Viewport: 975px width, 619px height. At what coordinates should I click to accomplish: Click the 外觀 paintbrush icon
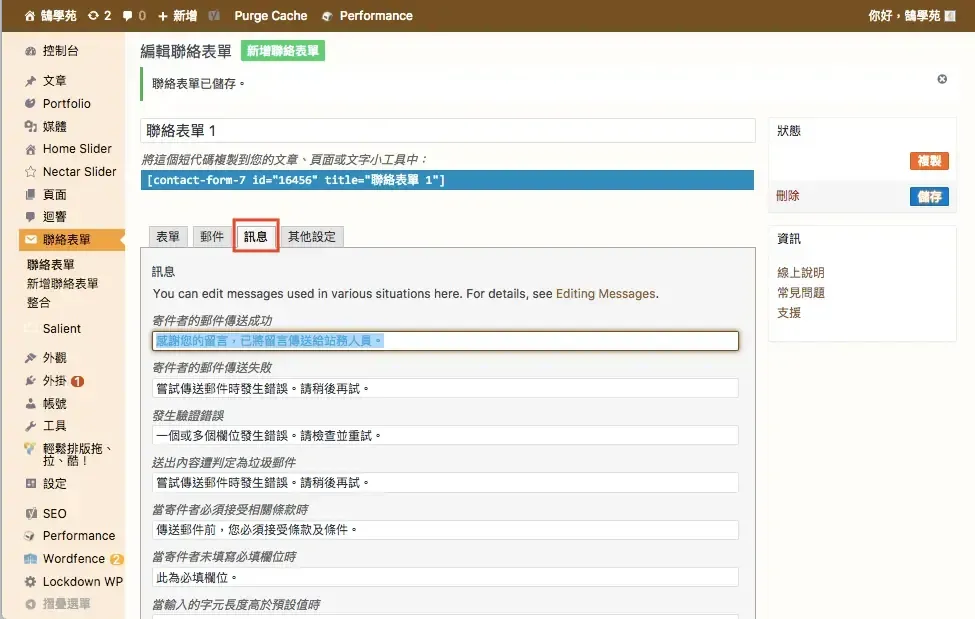[x=30, y=358]
